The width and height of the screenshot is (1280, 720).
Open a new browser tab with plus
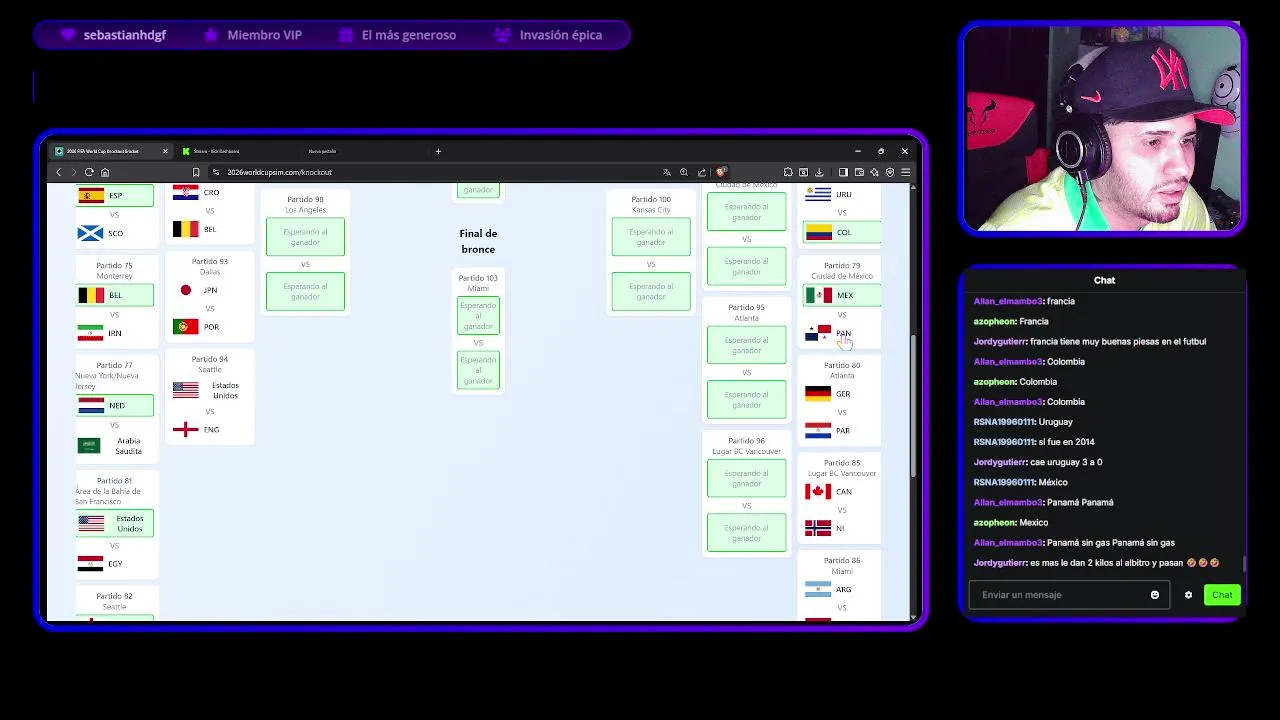click(x=438, y=151)
